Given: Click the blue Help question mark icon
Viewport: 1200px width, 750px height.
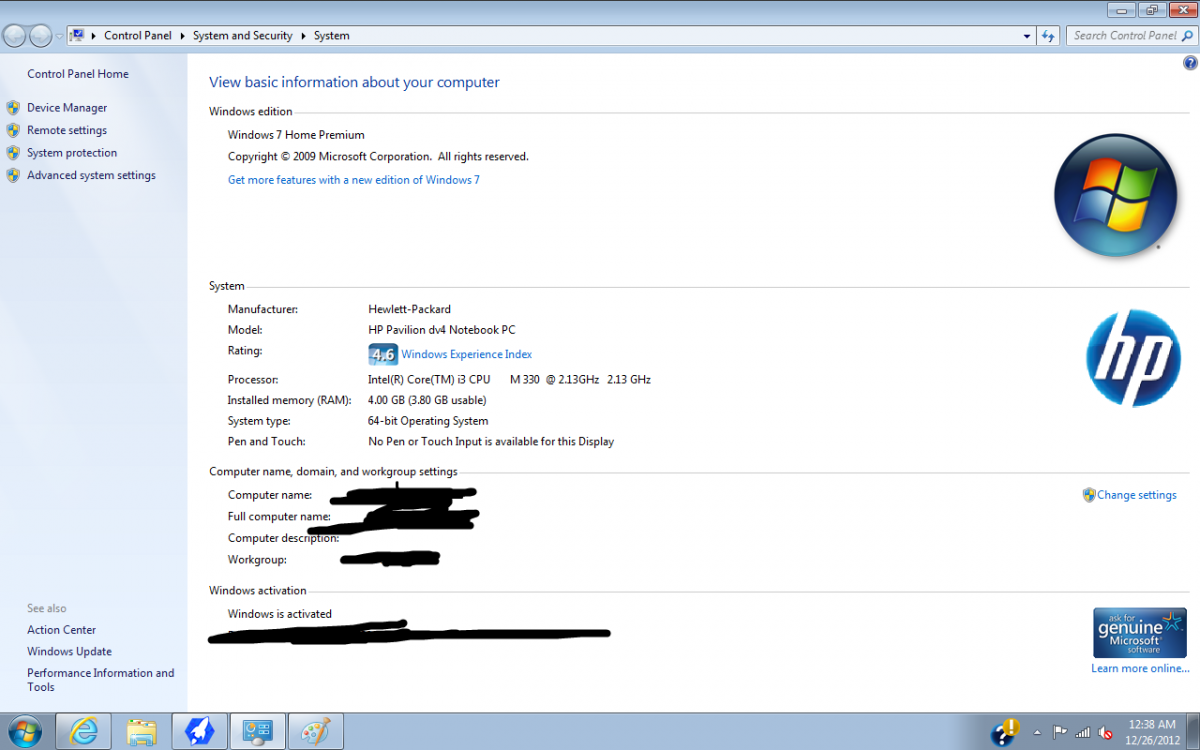Looking at the screenshot, I should pos(1190,63).
